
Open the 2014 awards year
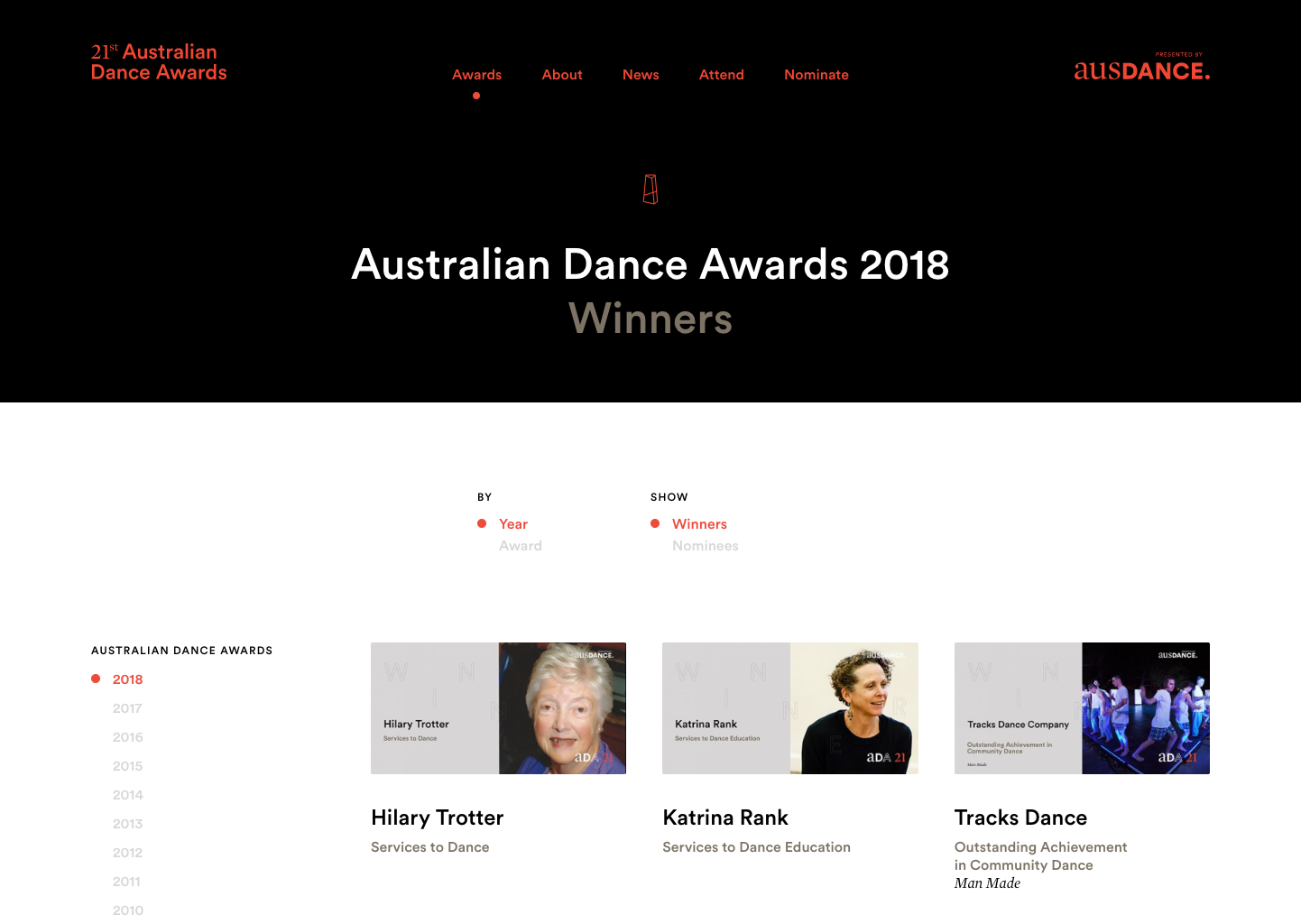(128, 795)
